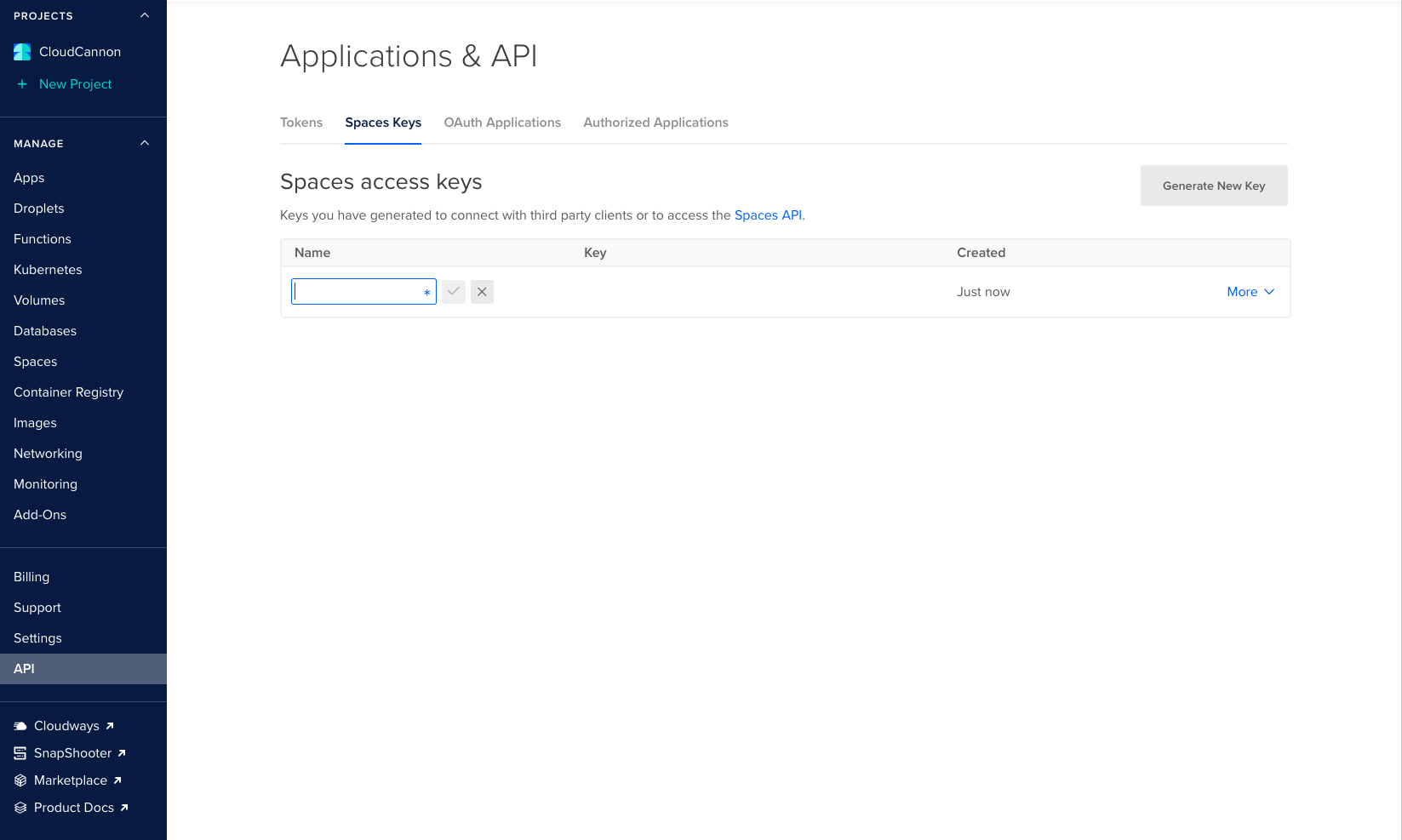1402x840 pixels.
Task: Confirm the key name with the checkmark icon
Action: (x=453, y=291)
